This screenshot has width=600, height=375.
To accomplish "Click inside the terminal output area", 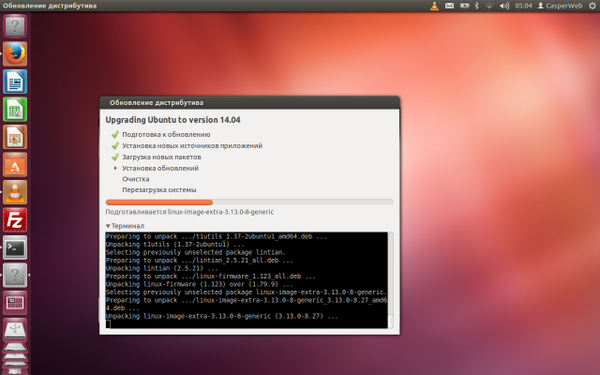I will click(x=246, y=280).
